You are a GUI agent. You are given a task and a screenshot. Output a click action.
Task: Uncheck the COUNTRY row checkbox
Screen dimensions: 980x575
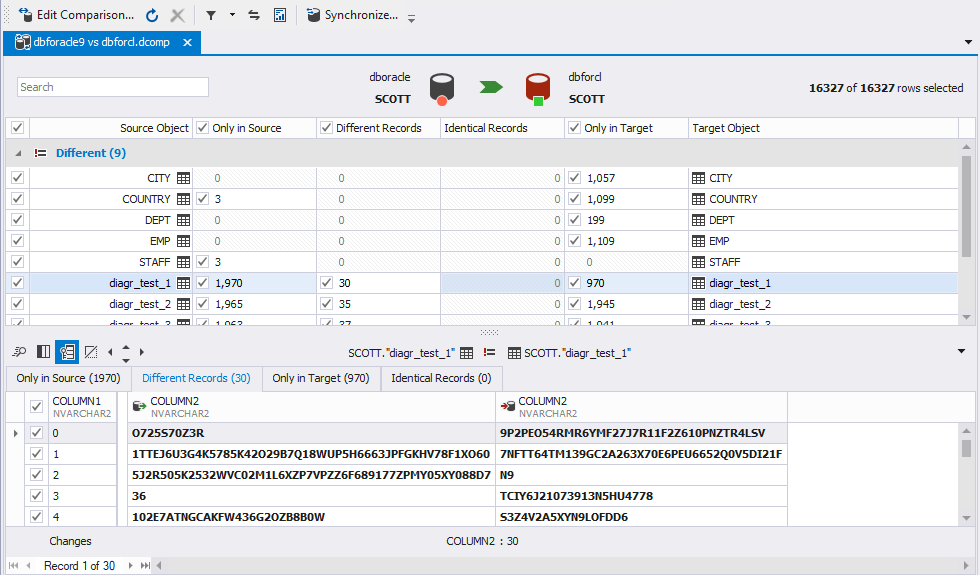click(17, 199)
